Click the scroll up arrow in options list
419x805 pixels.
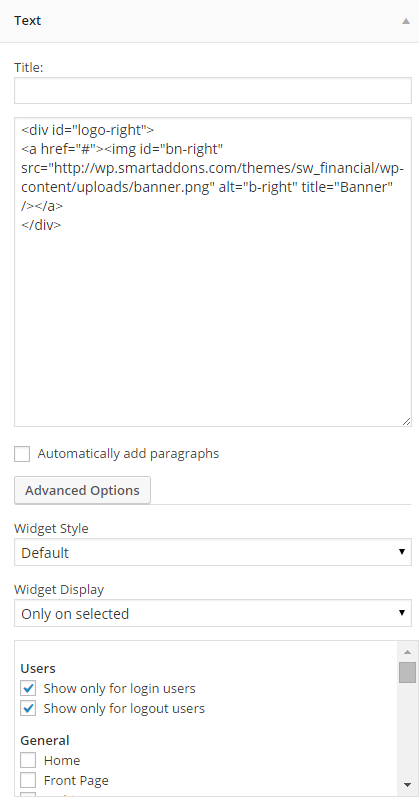pos(407,652)
